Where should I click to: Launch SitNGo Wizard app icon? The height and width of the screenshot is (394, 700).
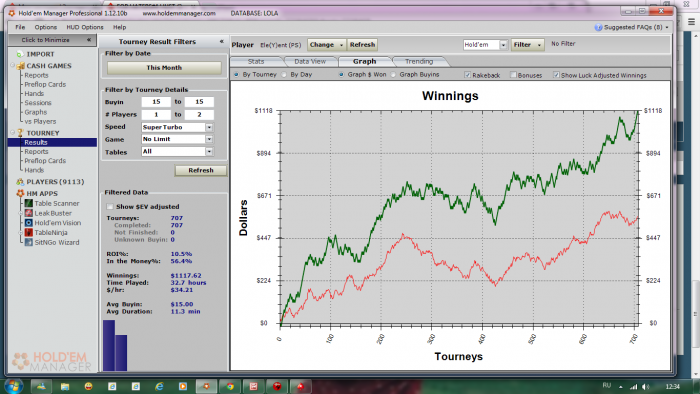pos(29,242)
